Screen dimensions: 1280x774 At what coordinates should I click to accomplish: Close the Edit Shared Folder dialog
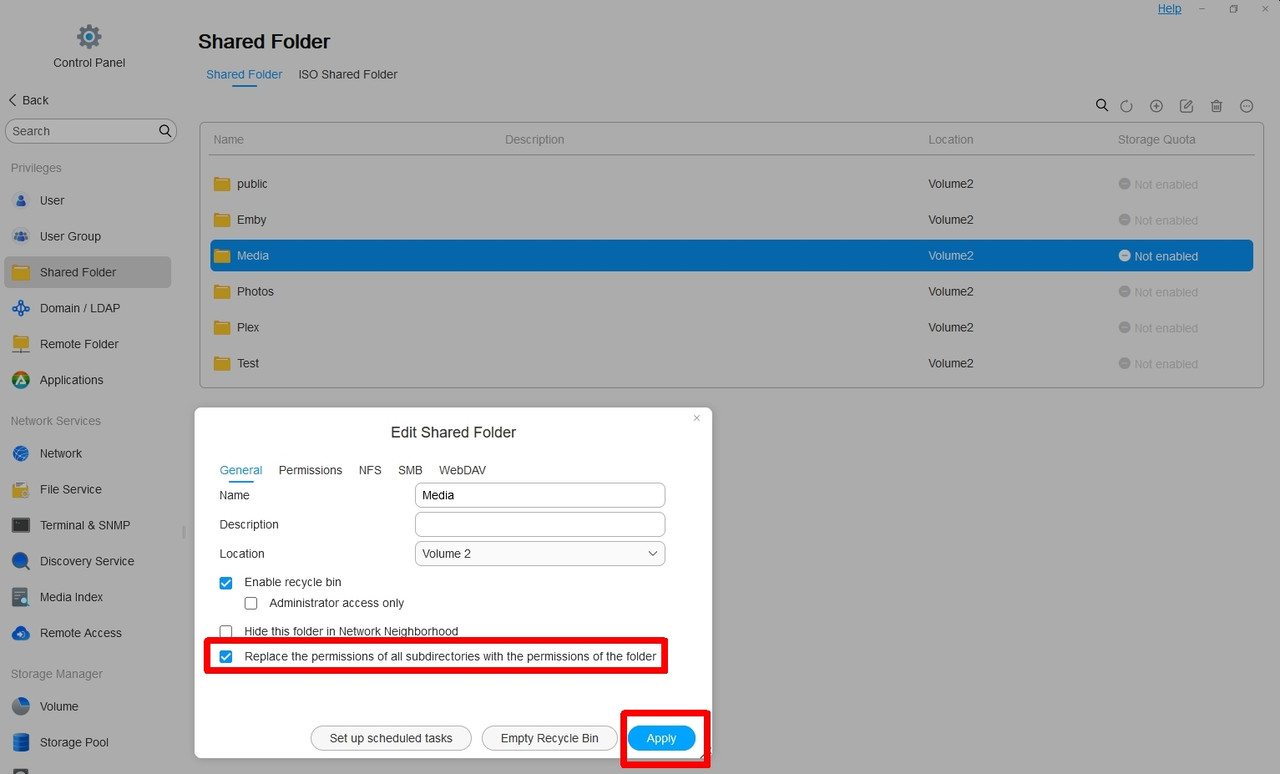point(697,418)
